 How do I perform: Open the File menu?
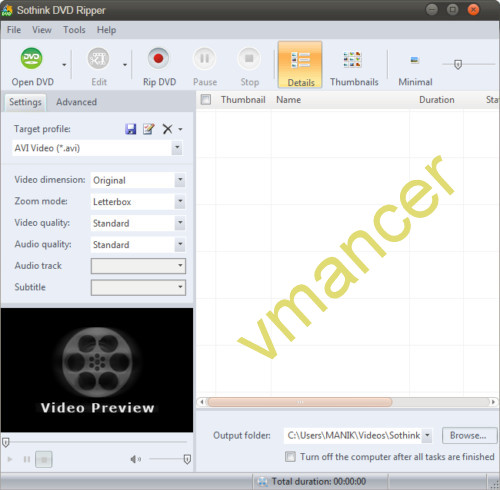pyautogui.click(x=14, y=30)
